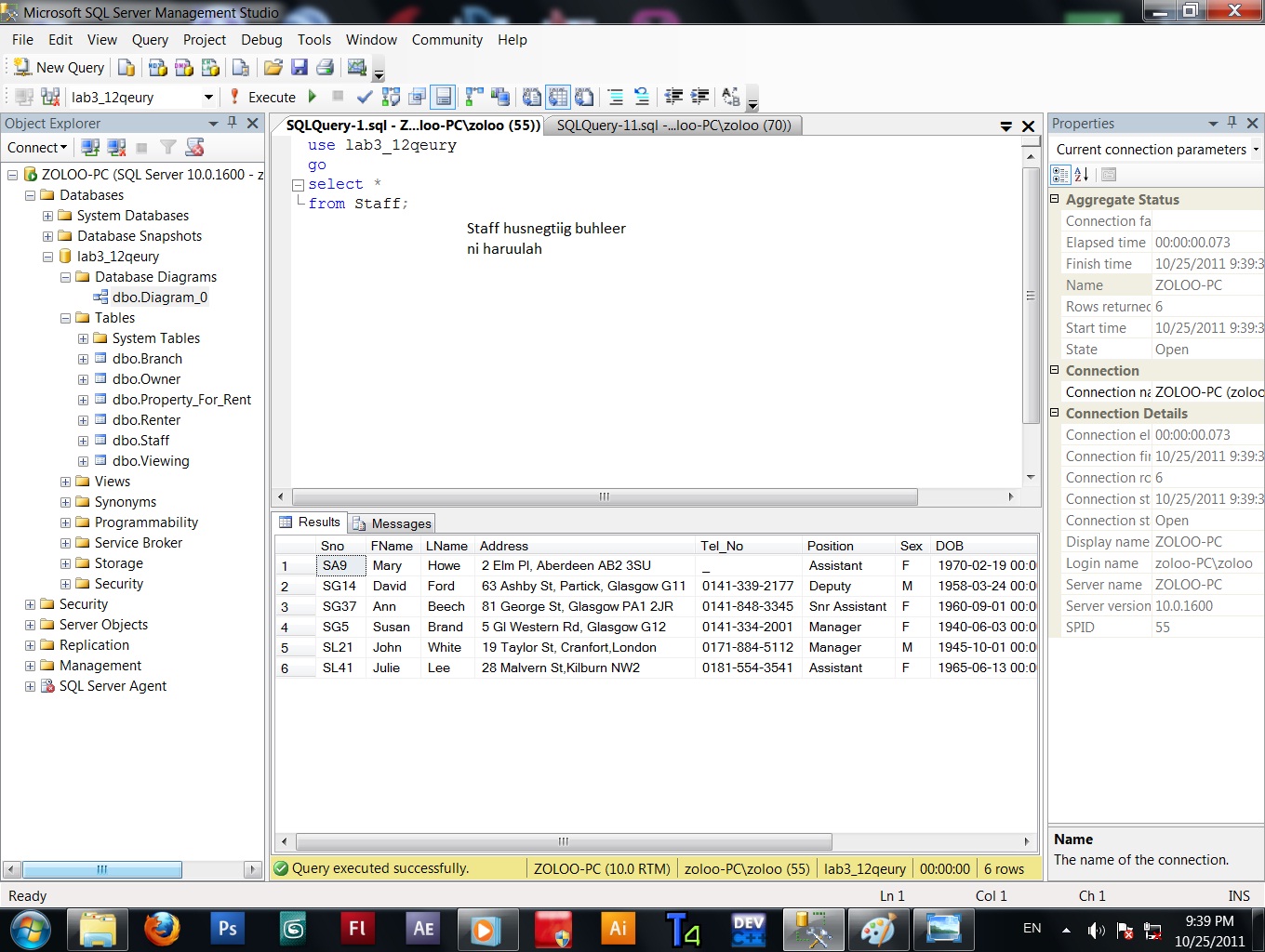Toggle Alphabetical sort in Properties

1081,174
